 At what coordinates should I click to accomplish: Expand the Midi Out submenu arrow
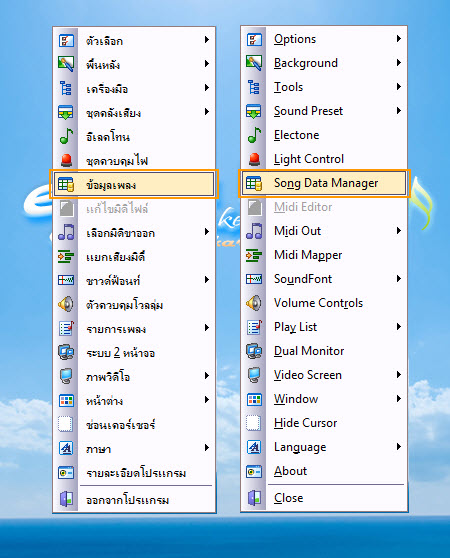[x=399, y=231]
